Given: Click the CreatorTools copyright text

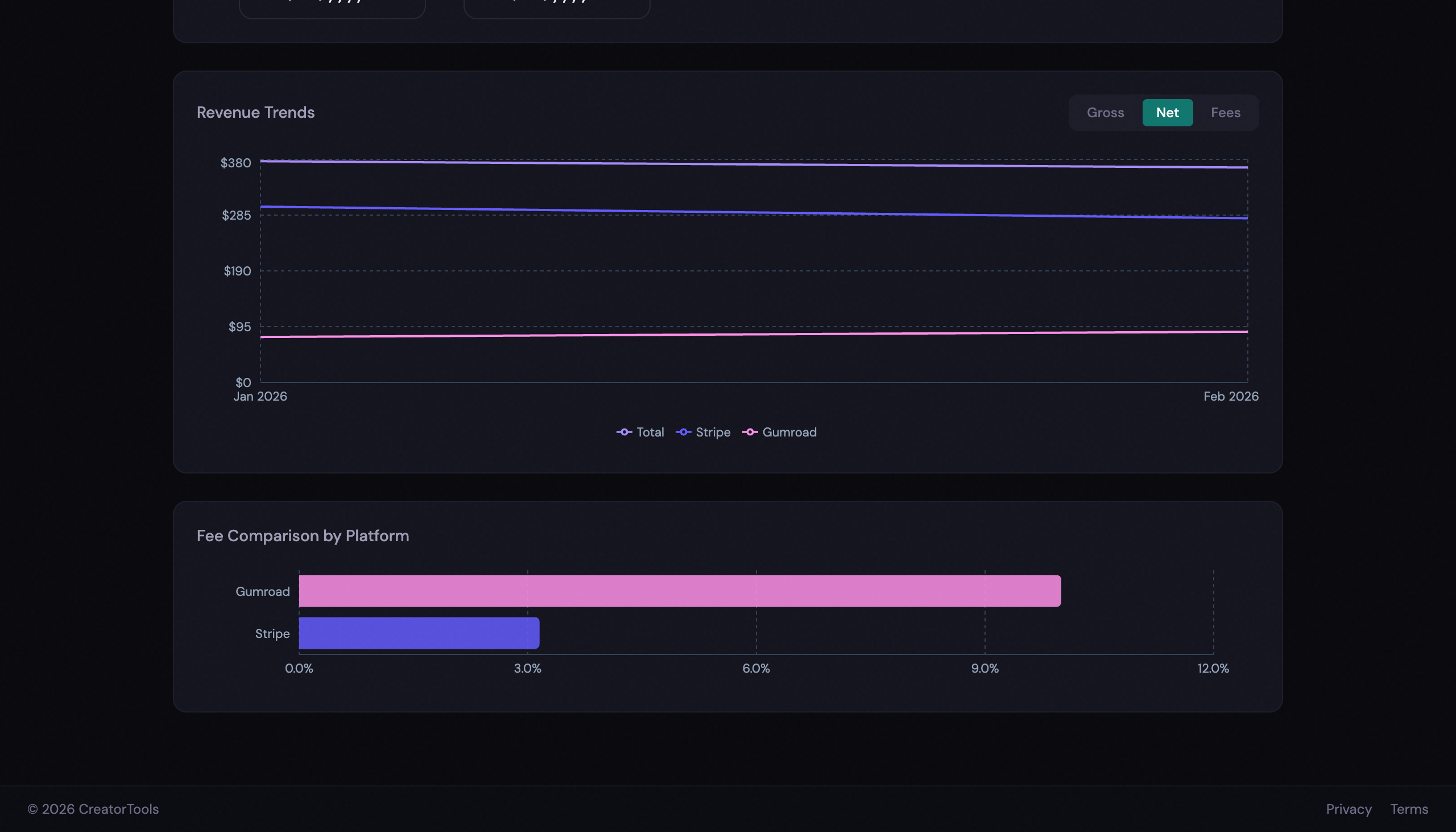Looking at the screenshot, I should coord(94,809).
